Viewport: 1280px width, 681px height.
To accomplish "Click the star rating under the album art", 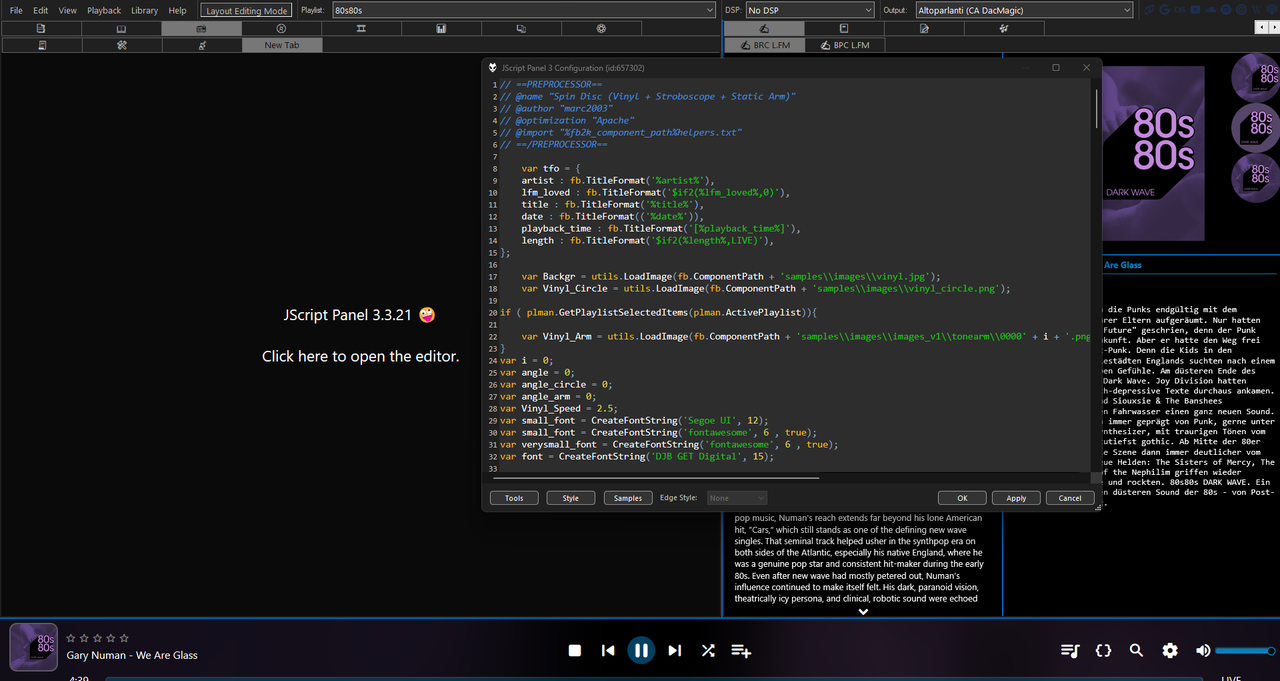I will click(x=97, y=638).
